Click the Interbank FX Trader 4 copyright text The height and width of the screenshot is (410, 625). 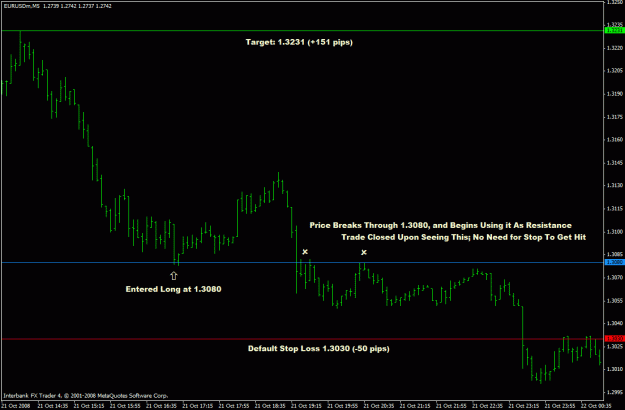tap(86, 396)
